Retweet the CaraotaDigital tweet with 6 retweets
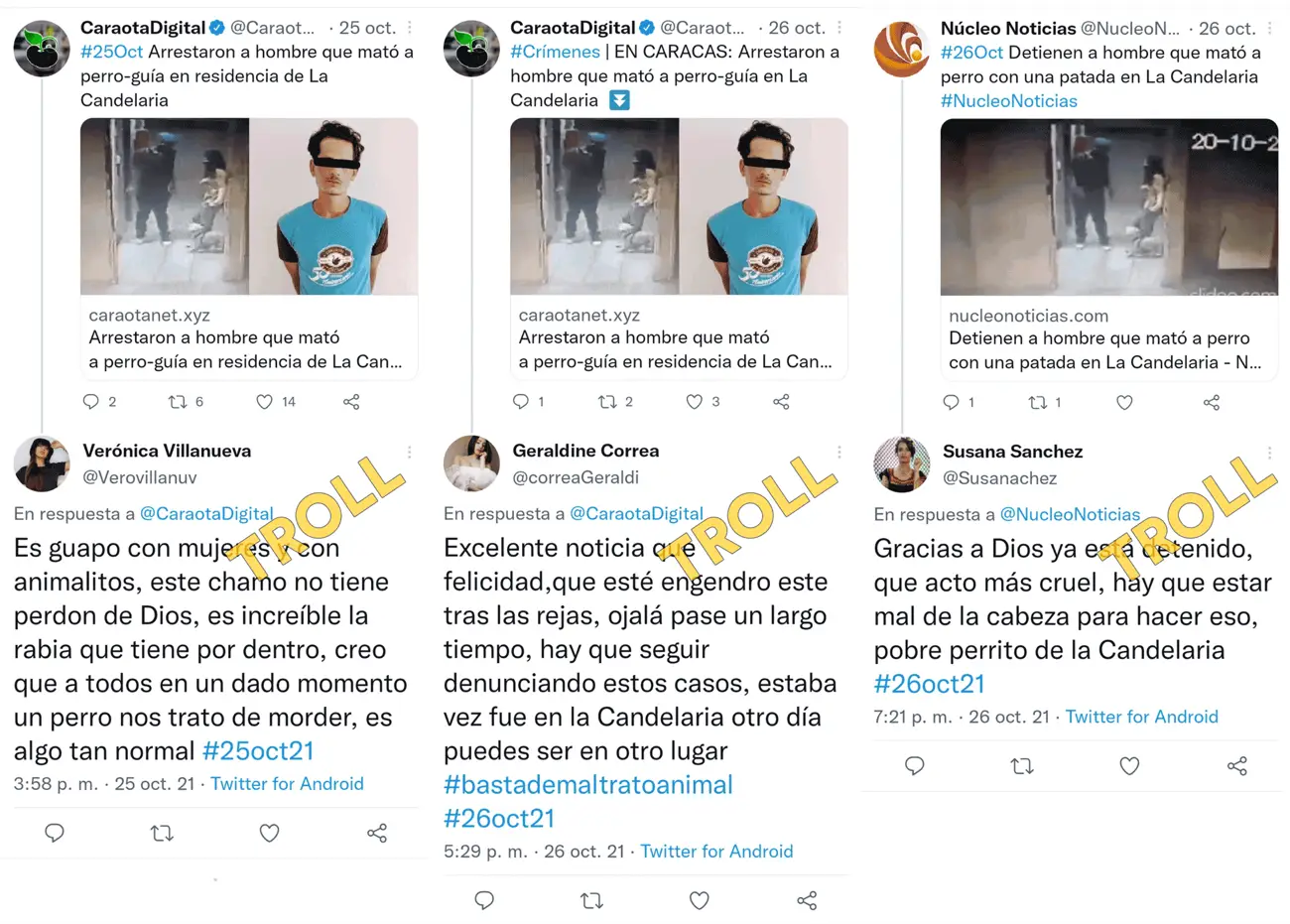 178,402
